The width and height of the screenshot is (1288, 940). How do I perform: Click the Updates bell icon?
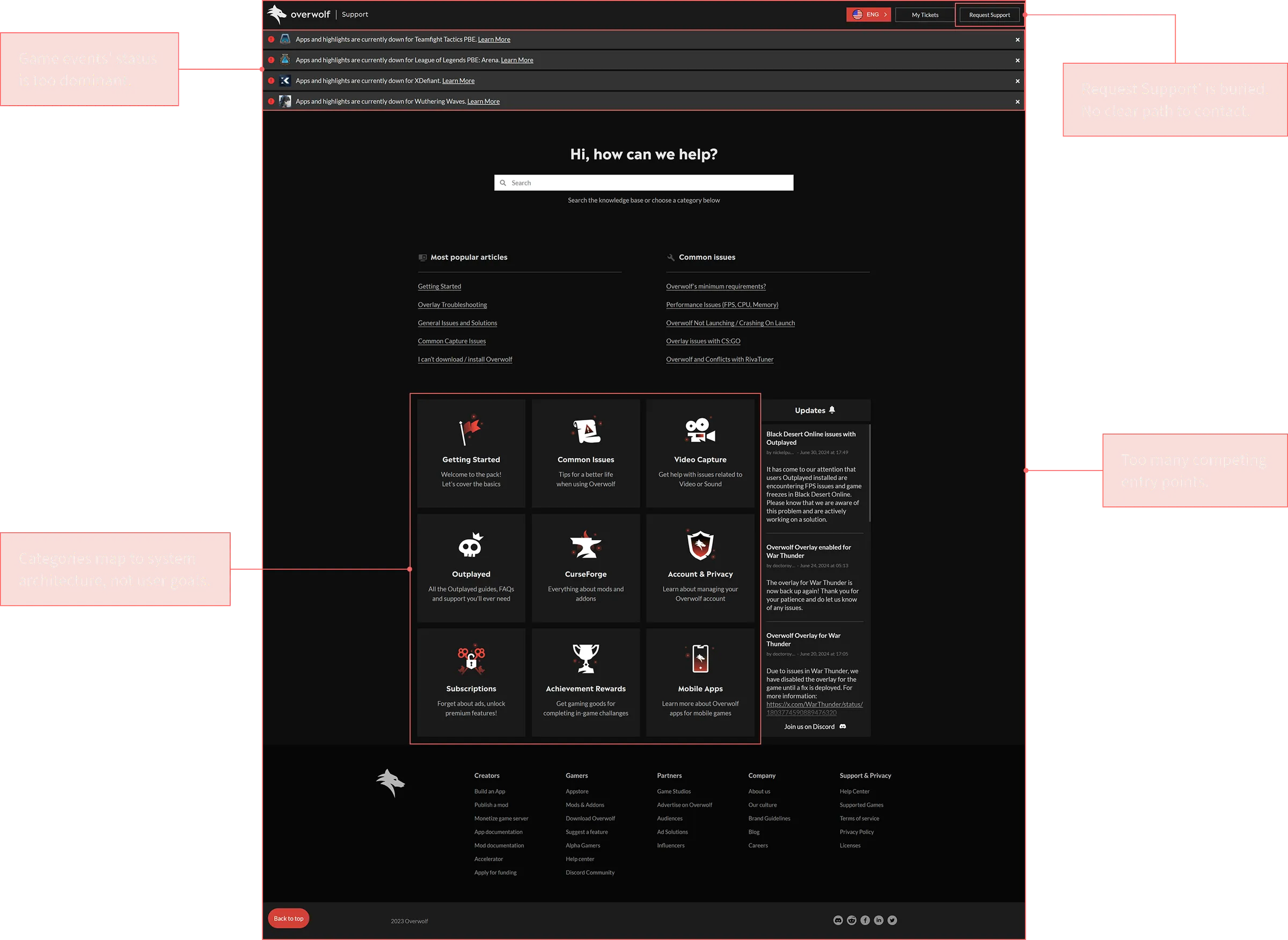click(832, 410)
